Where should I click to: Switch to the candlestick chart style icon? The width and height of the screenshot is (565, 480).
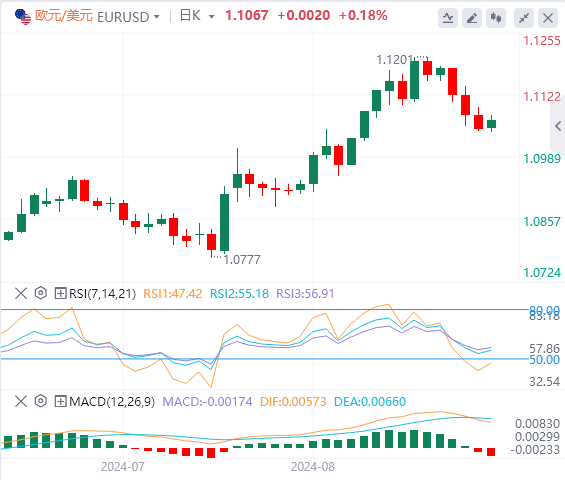coord(496,18)
